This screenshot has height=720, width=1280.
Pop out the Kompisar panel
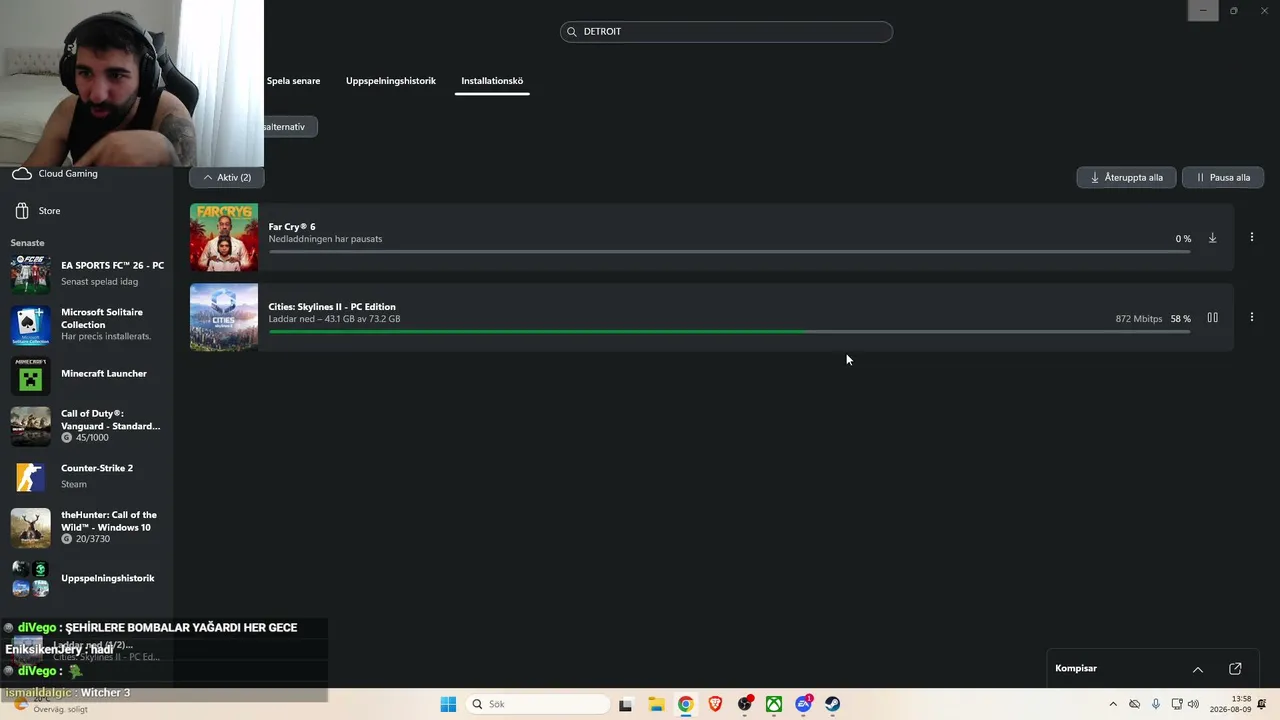[1235, 669]
